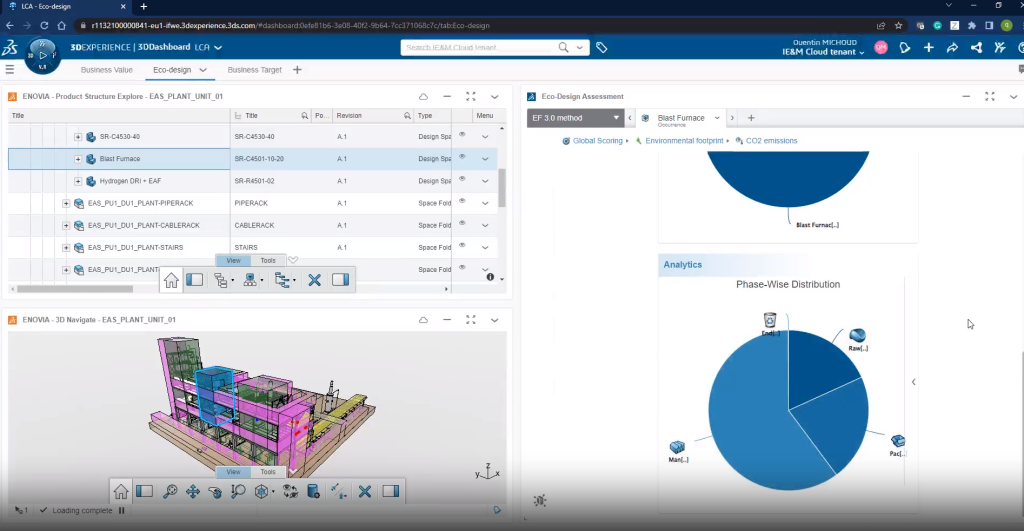
Task: Toggle visibility eye for Hydrogen DRI + EAF row
Action: pyautogui.click(x=462, y=179)
